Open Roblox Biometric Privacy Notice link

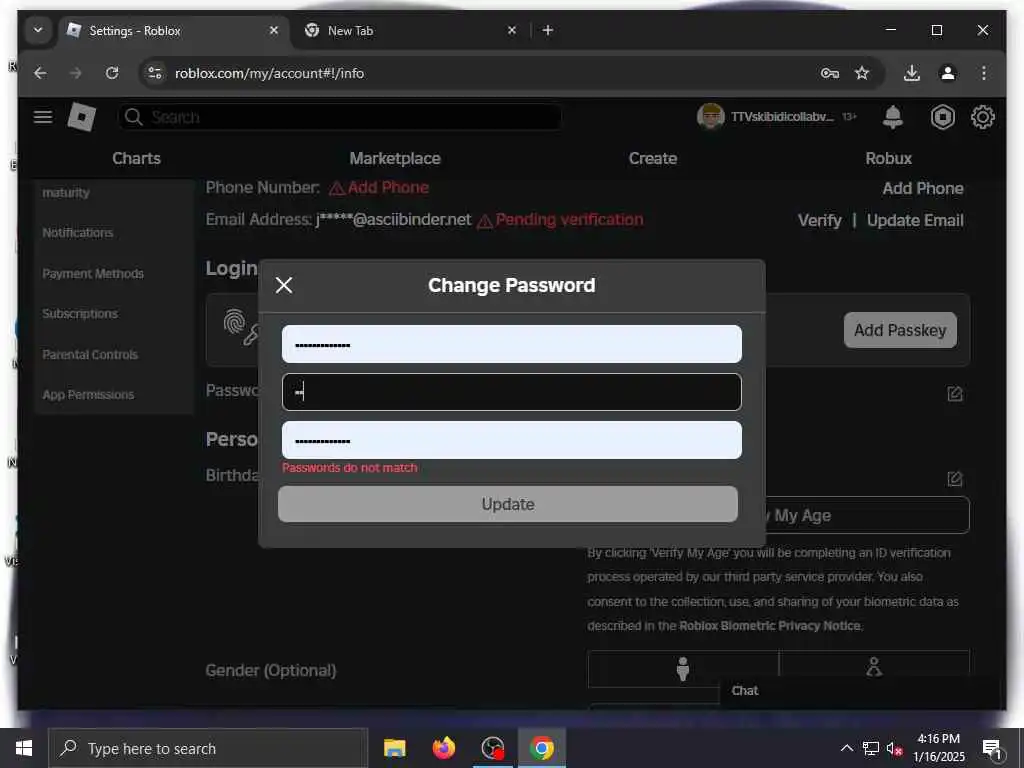770,626
